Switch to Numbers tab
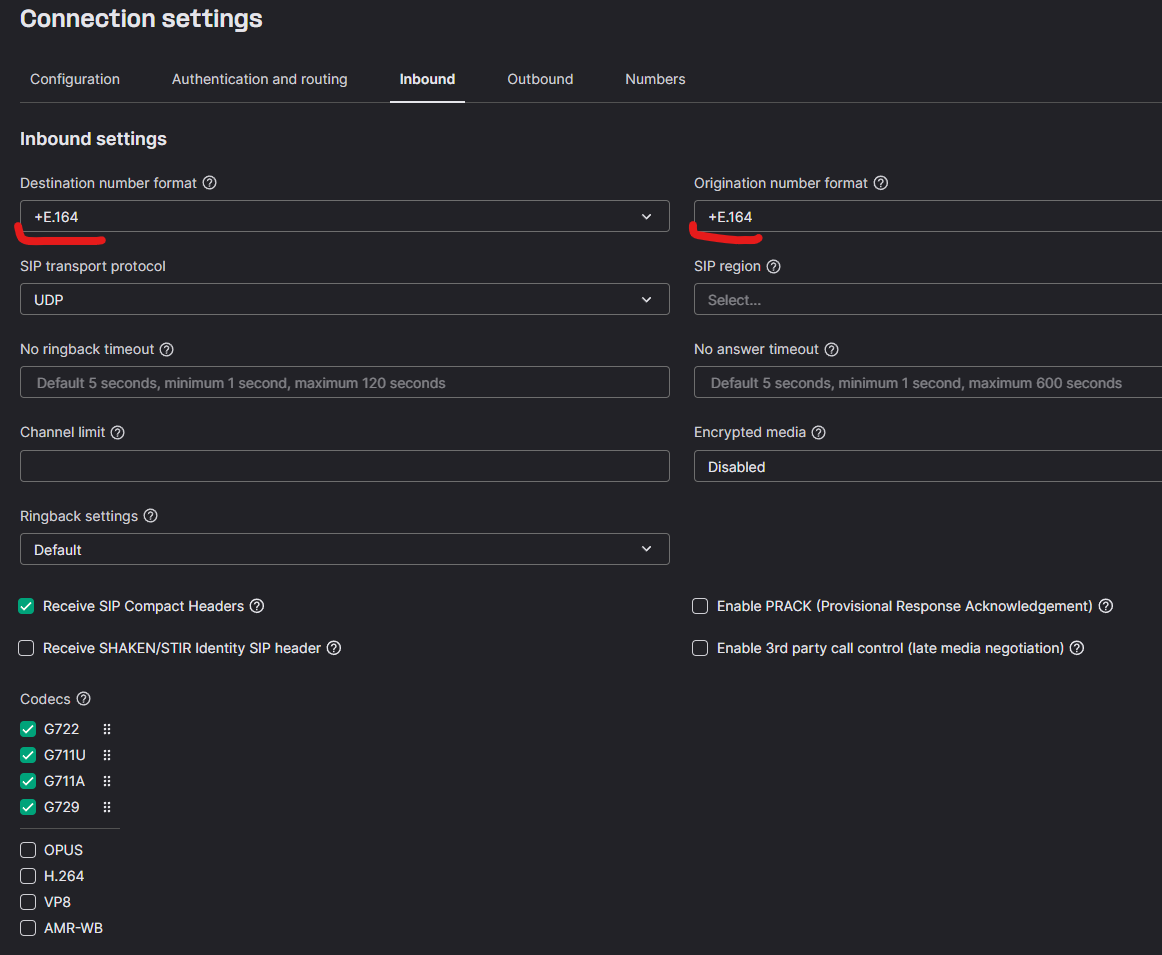The height and width of the screenshot is (955, 1162). click(x=655, y=79)
